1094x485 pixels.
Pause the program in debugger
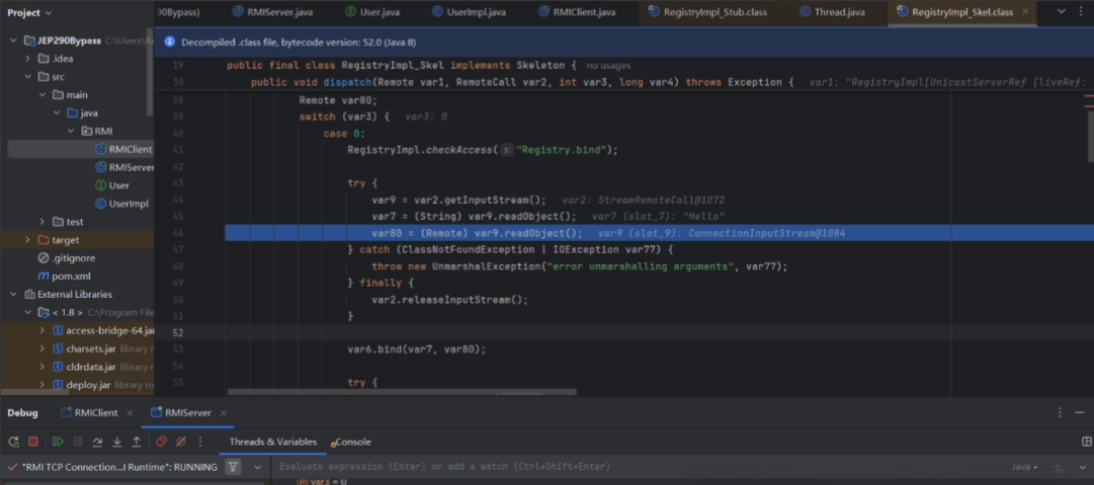tap(77, 442)
